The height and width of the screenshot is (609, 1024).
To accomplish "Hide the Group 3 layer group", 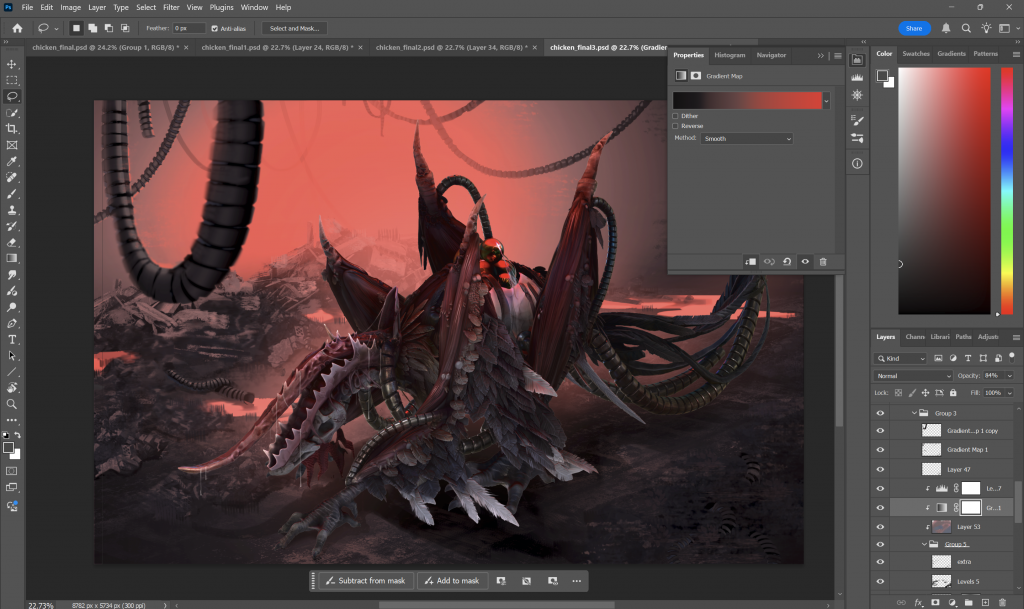I will click(x=880, y=413).
